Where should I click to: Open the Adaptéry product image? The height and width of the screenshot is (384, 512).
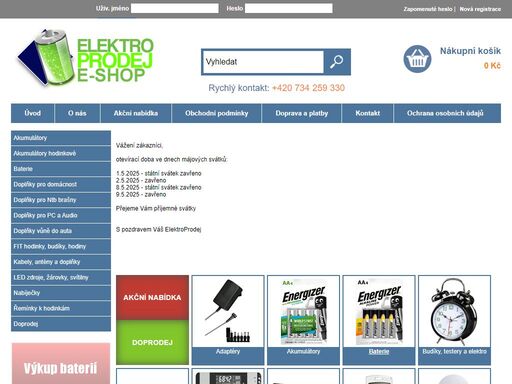[228, 311]
